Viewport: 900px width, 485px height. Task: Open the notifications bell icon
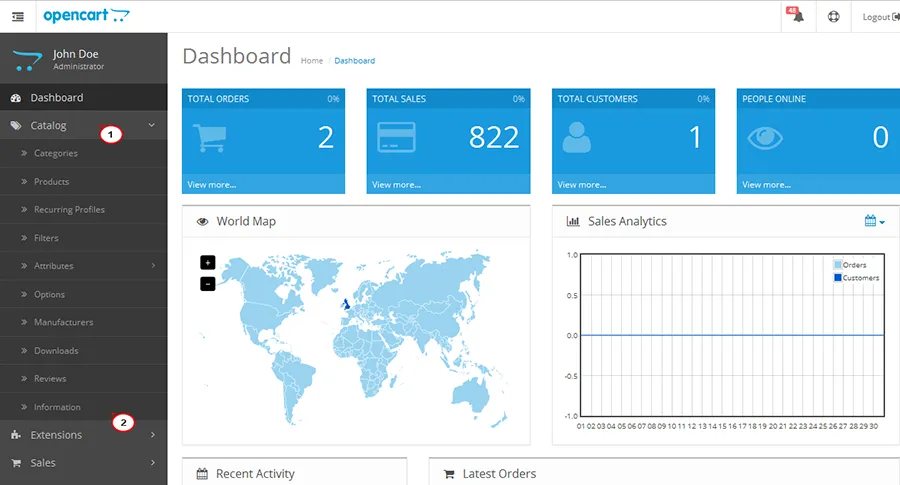[798, 16]
